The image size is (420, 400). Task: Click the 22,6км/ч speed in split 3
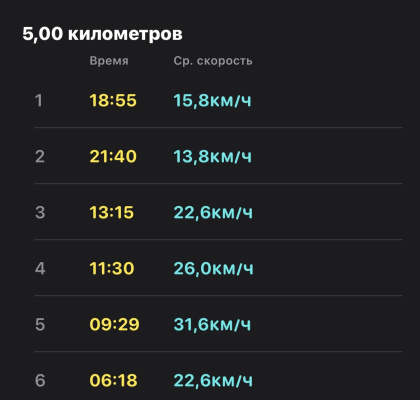point(213,212)
